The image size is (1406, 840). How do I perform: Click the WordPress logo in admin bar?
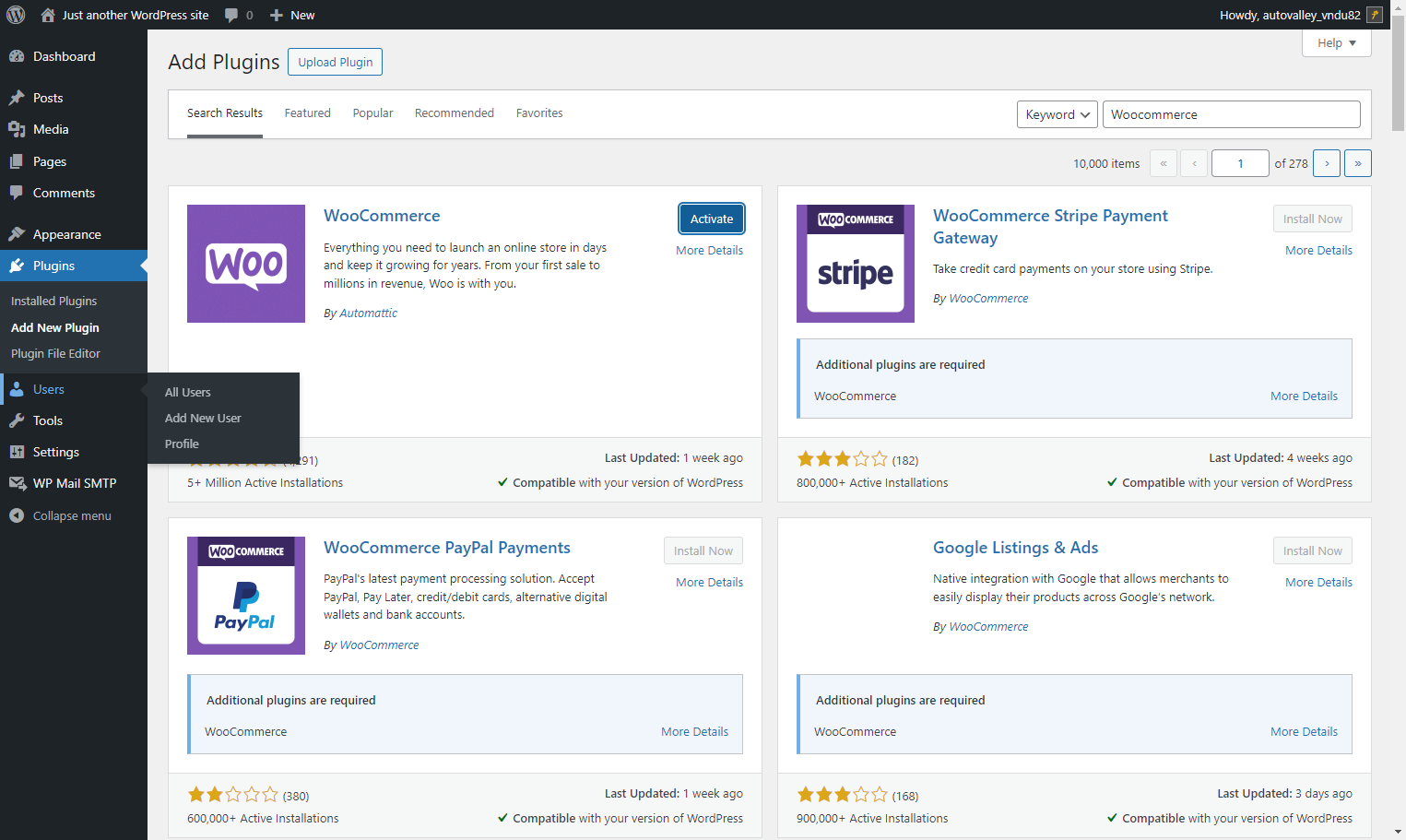click(16, 15)
